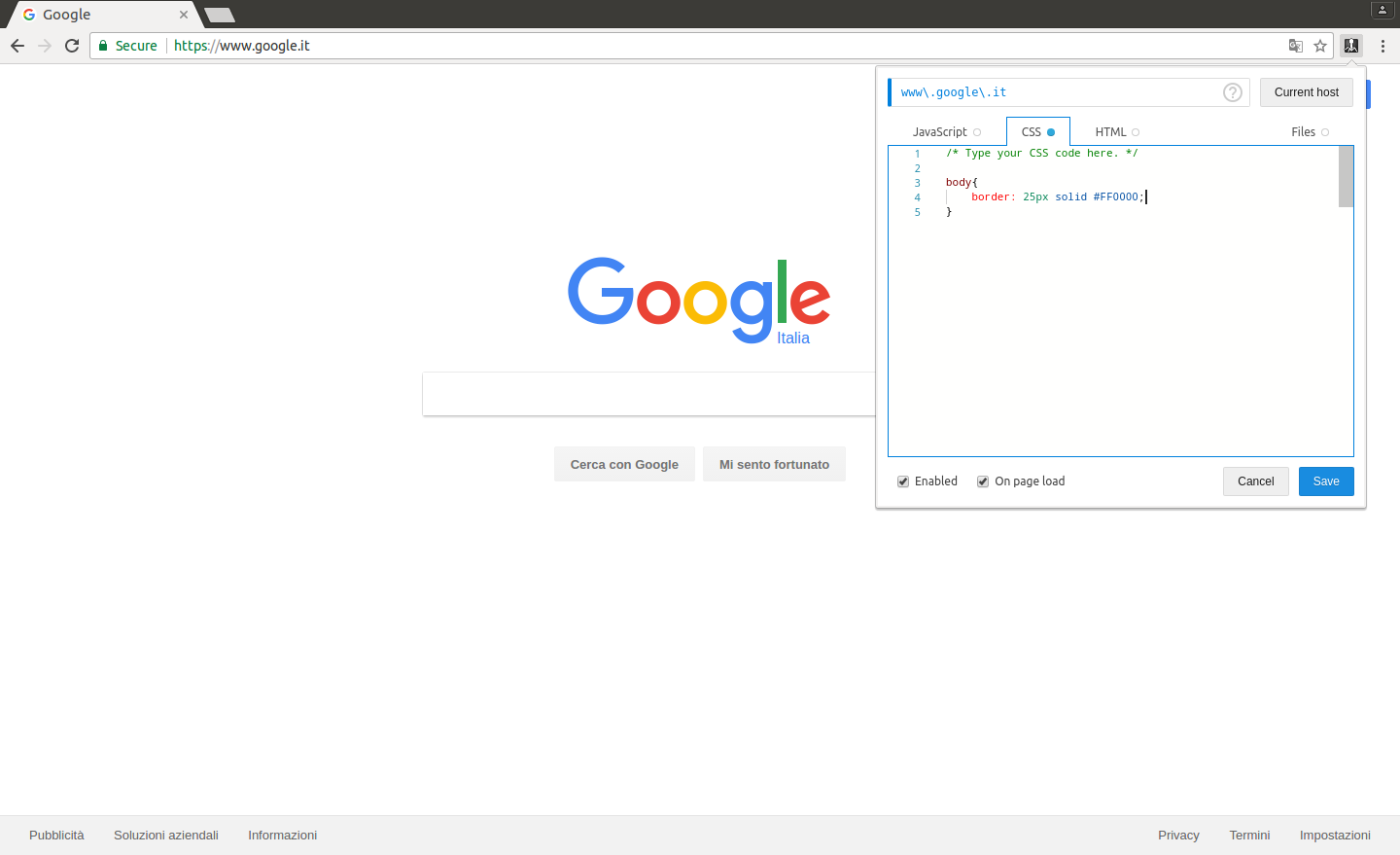
Task: Click the browser address bar URL
Action: [x=242, y=46]
